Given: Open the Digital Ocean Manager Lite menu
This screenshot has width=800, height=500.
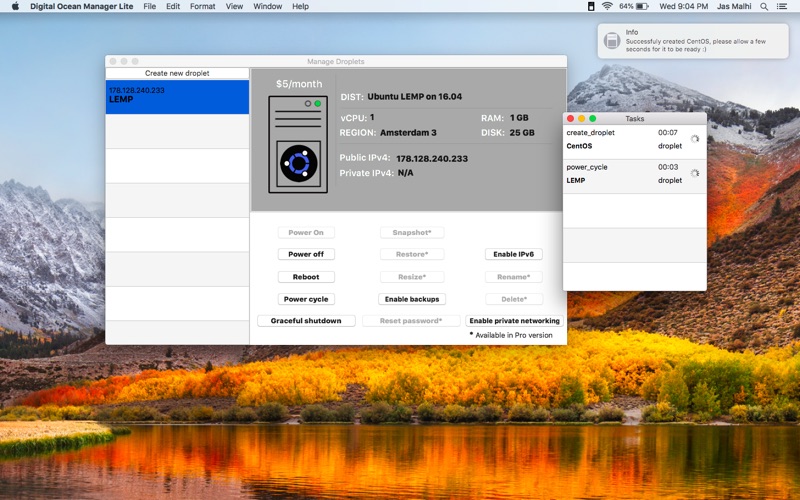Looking at the screenshot, I should coord(82,6).
